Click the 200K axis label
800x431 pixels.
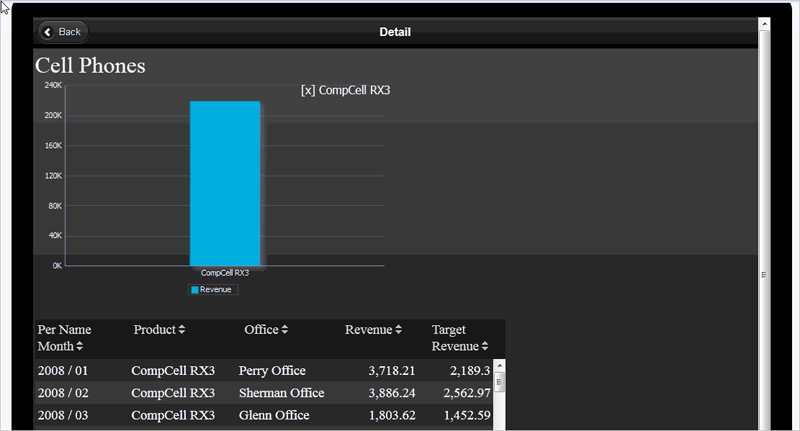(x=53, y=115)
